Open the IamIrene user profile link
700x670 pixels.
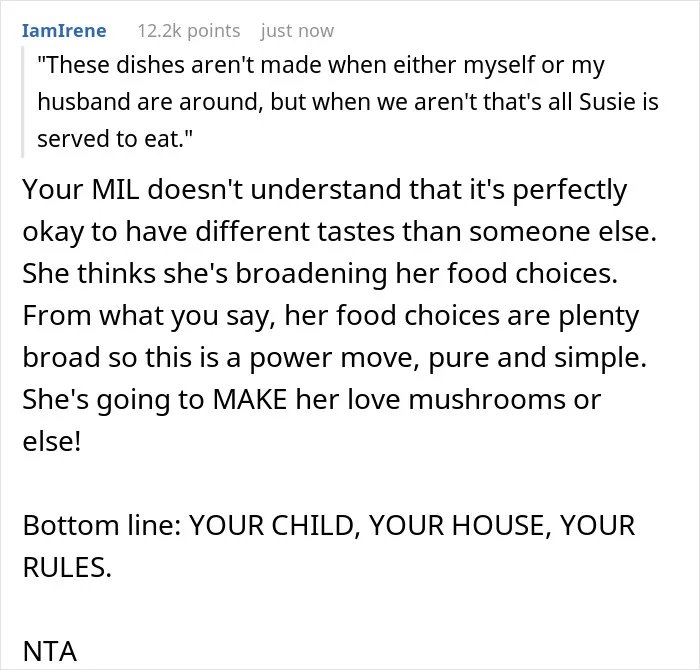pos(64,31)
